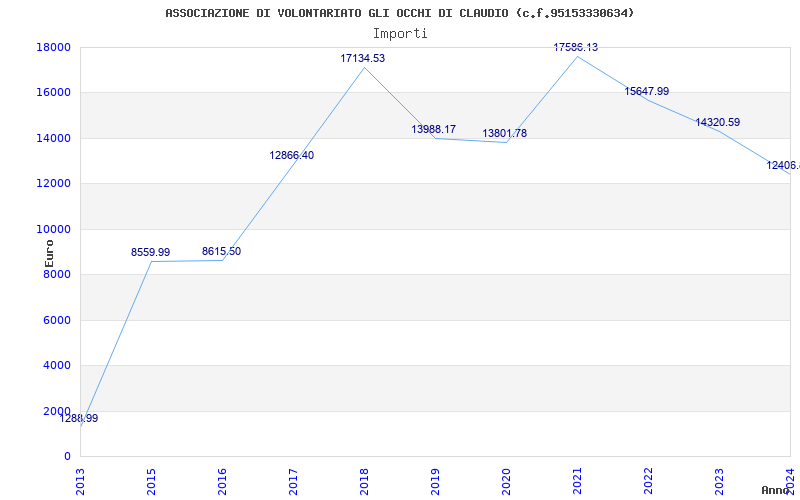Image resolution: width=800 pixels, height=500 pixels.
Task: Click the y-axis value 18000
Action: (x=53, y=47)
